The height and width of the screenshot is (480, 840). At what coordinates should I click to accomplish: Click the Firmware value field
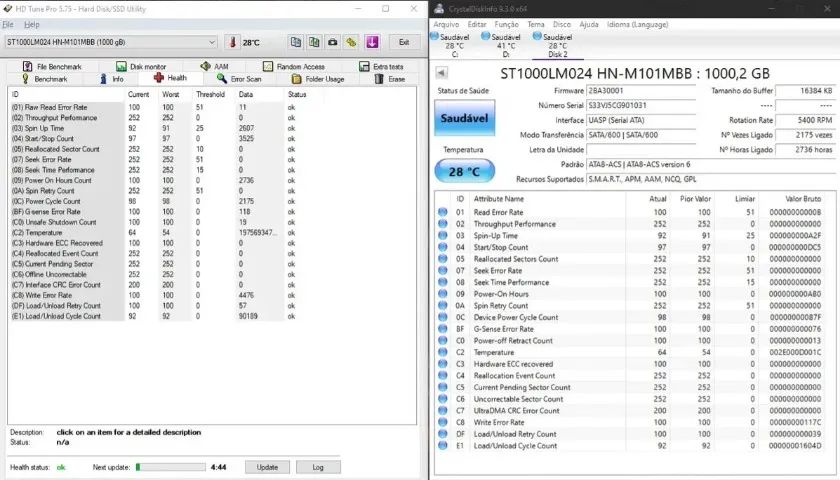[x=641, y=91]
